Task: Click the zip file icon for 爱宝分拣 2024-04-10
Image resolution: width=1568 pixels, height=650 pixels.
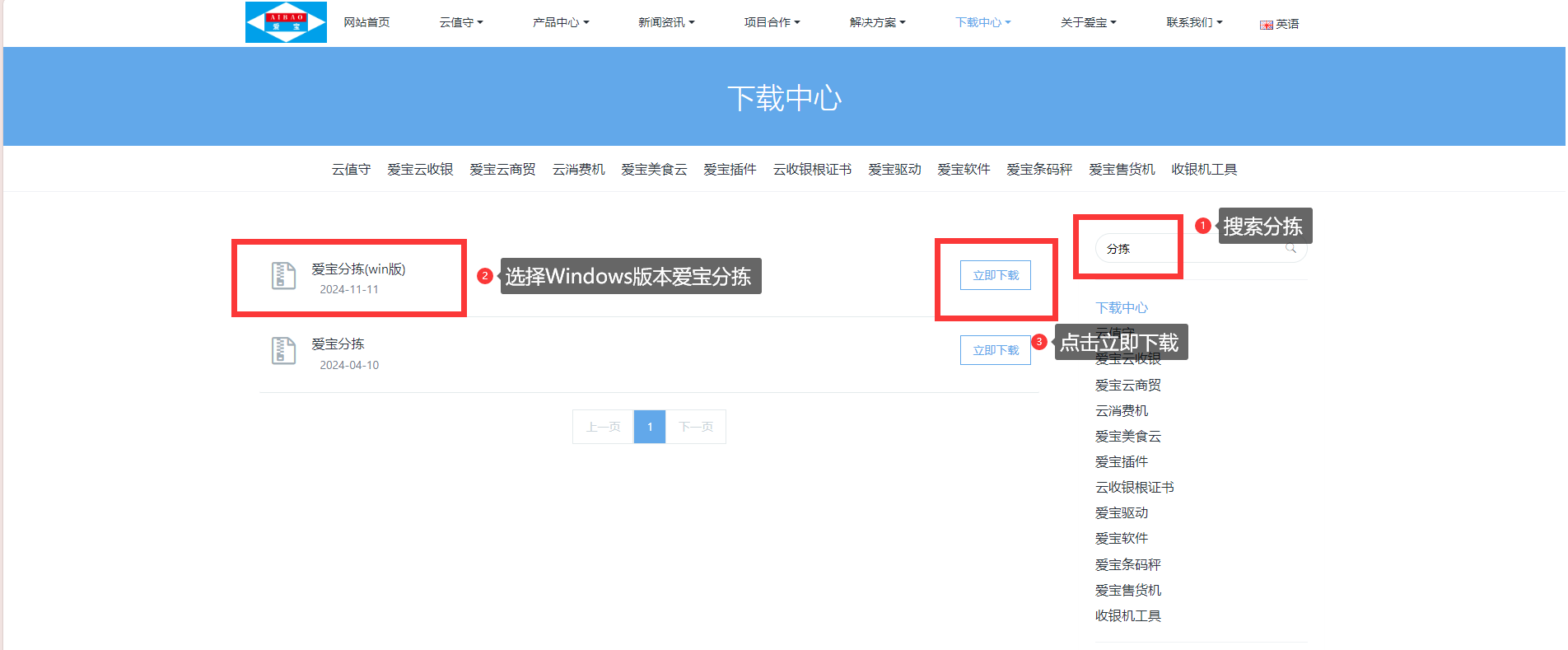Action: pos(283,351)
